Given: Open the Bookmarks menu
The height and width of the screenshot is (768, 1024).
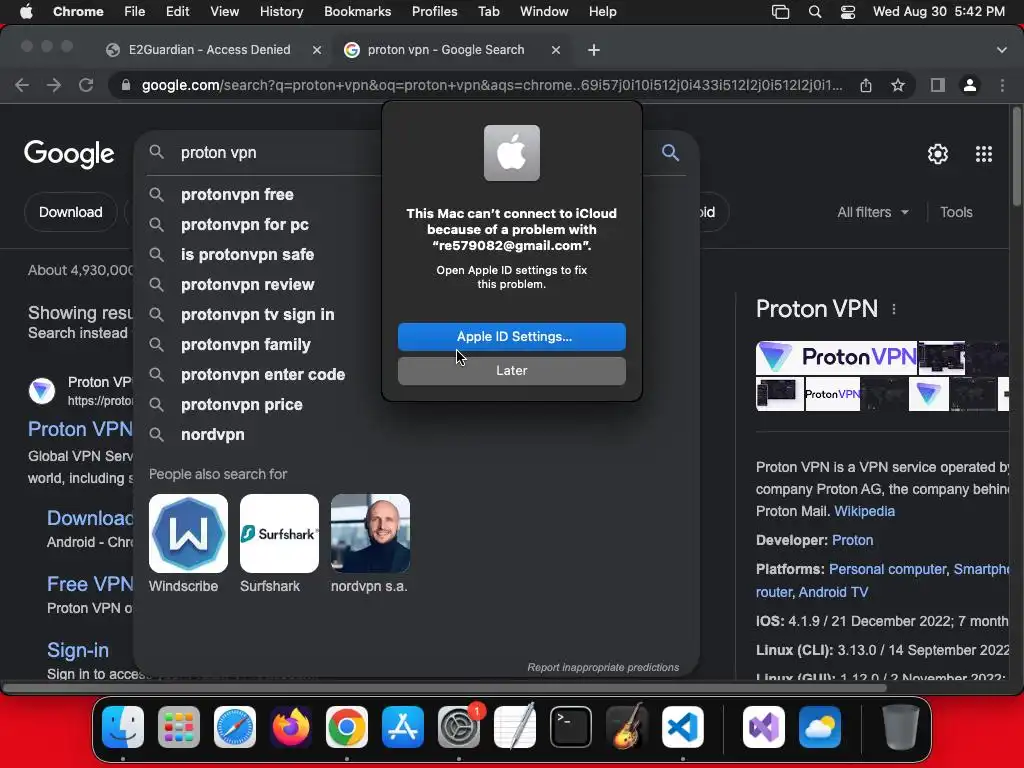Looking at the screenshot, I should click(357, 12).
